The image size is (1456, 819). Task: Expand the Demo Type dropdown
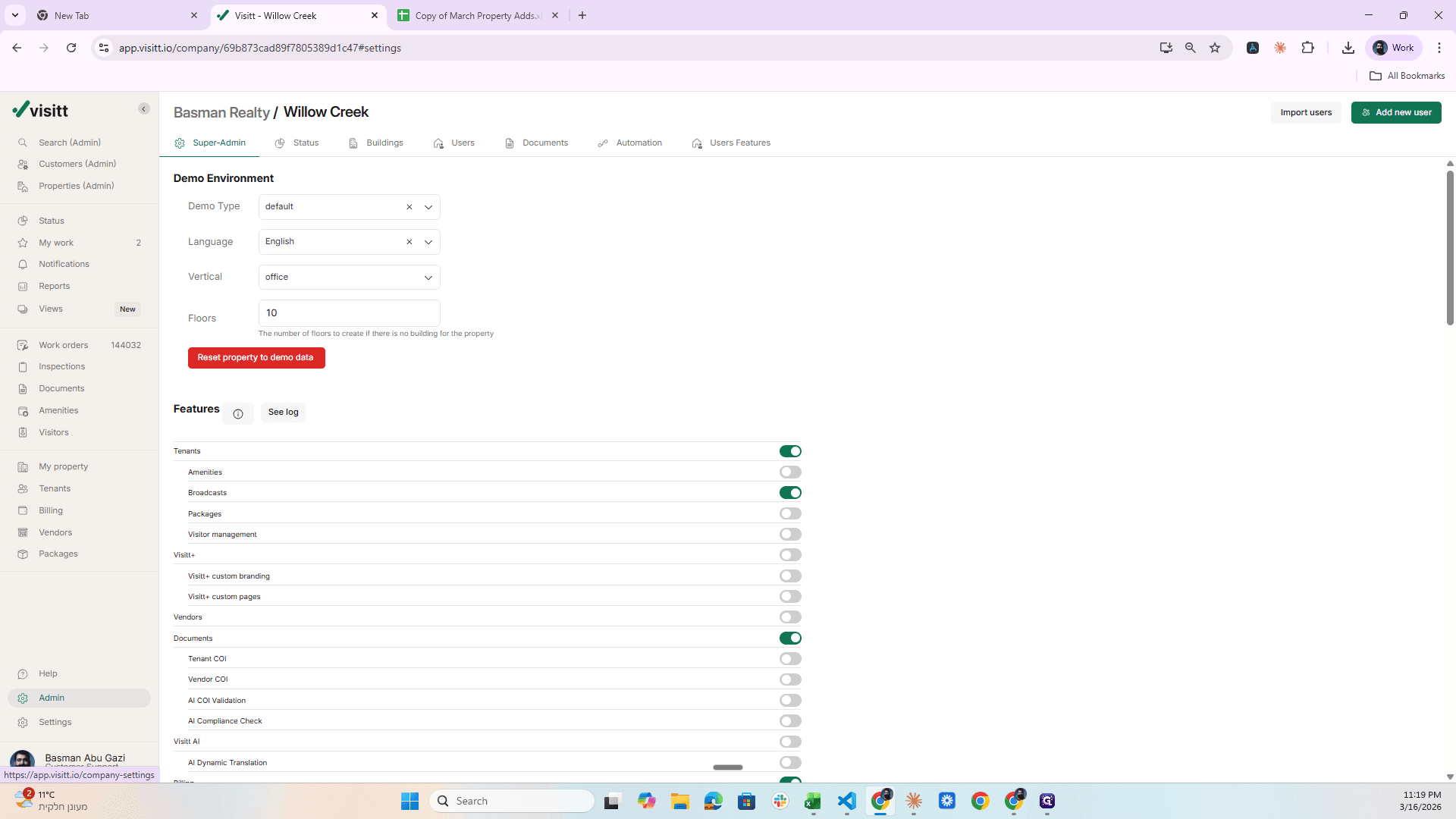[428, 207]
